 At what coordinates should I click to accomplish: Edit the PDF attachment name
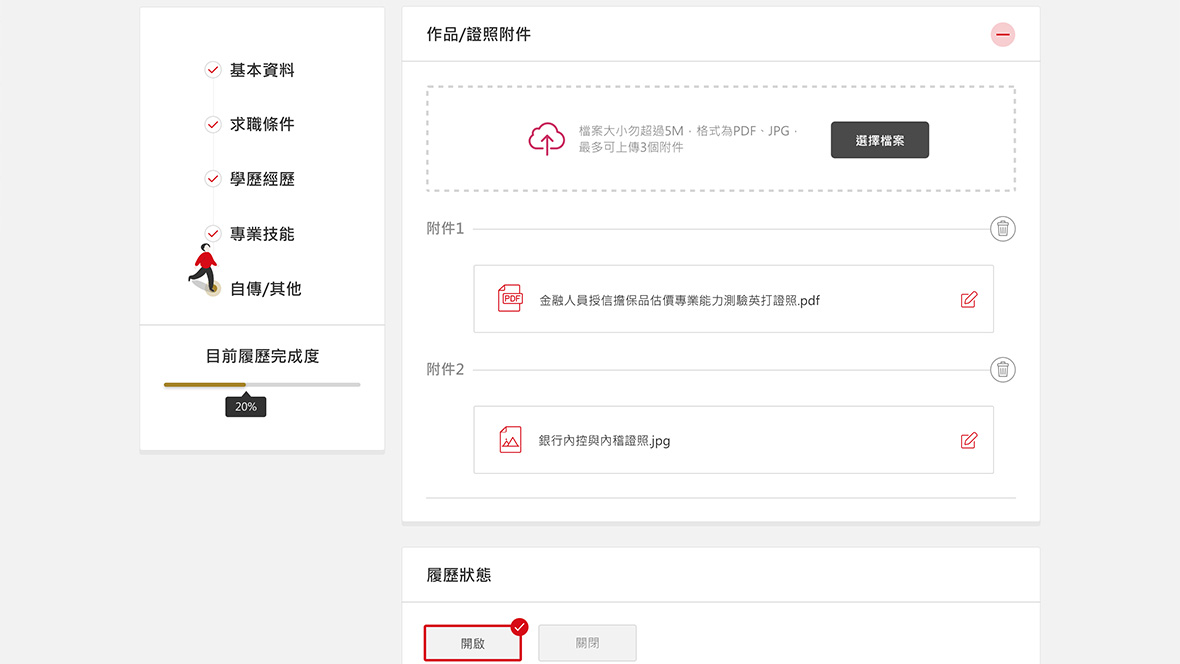(968, 299)
